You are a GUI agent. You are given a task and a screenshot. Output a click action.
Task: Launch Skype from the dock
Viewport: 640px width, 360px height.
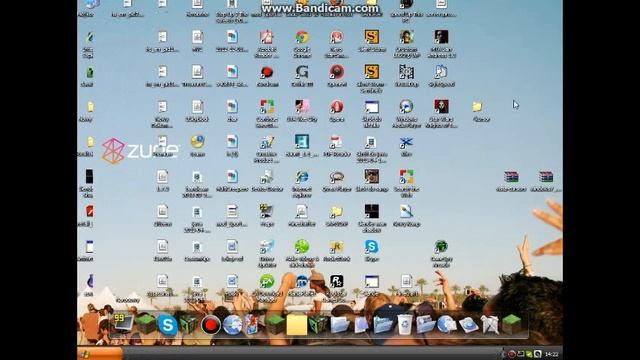167,325
